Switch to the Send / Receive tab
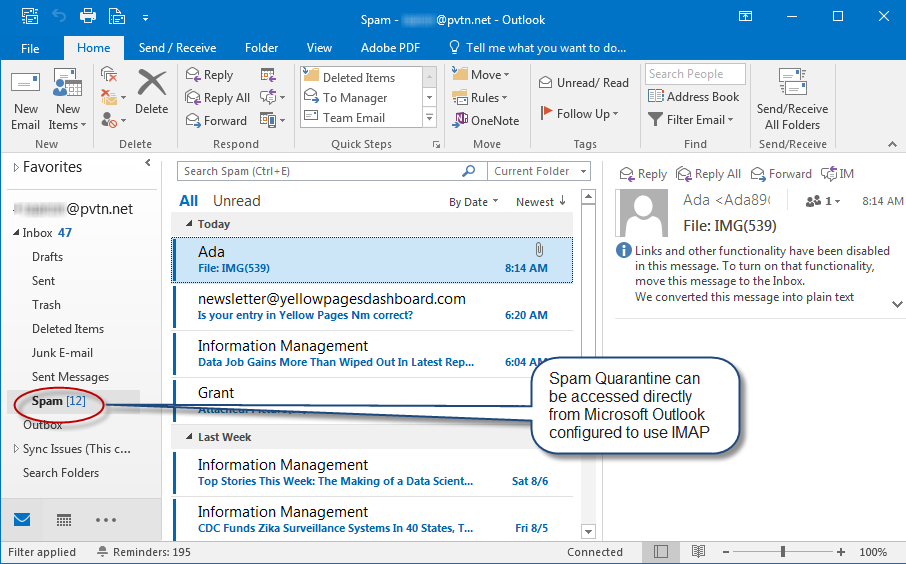The height and width of the screenshot is (564, 906). coord(177,47)
